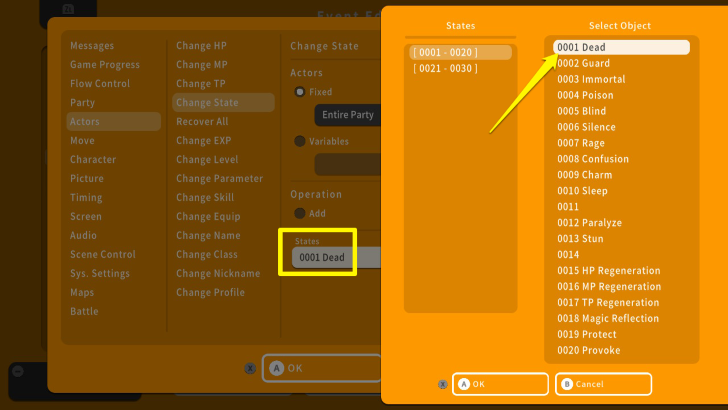This screenshot has height=410, width=728.
Task: Select the Messages category
Action: click(x=92, y=46)
